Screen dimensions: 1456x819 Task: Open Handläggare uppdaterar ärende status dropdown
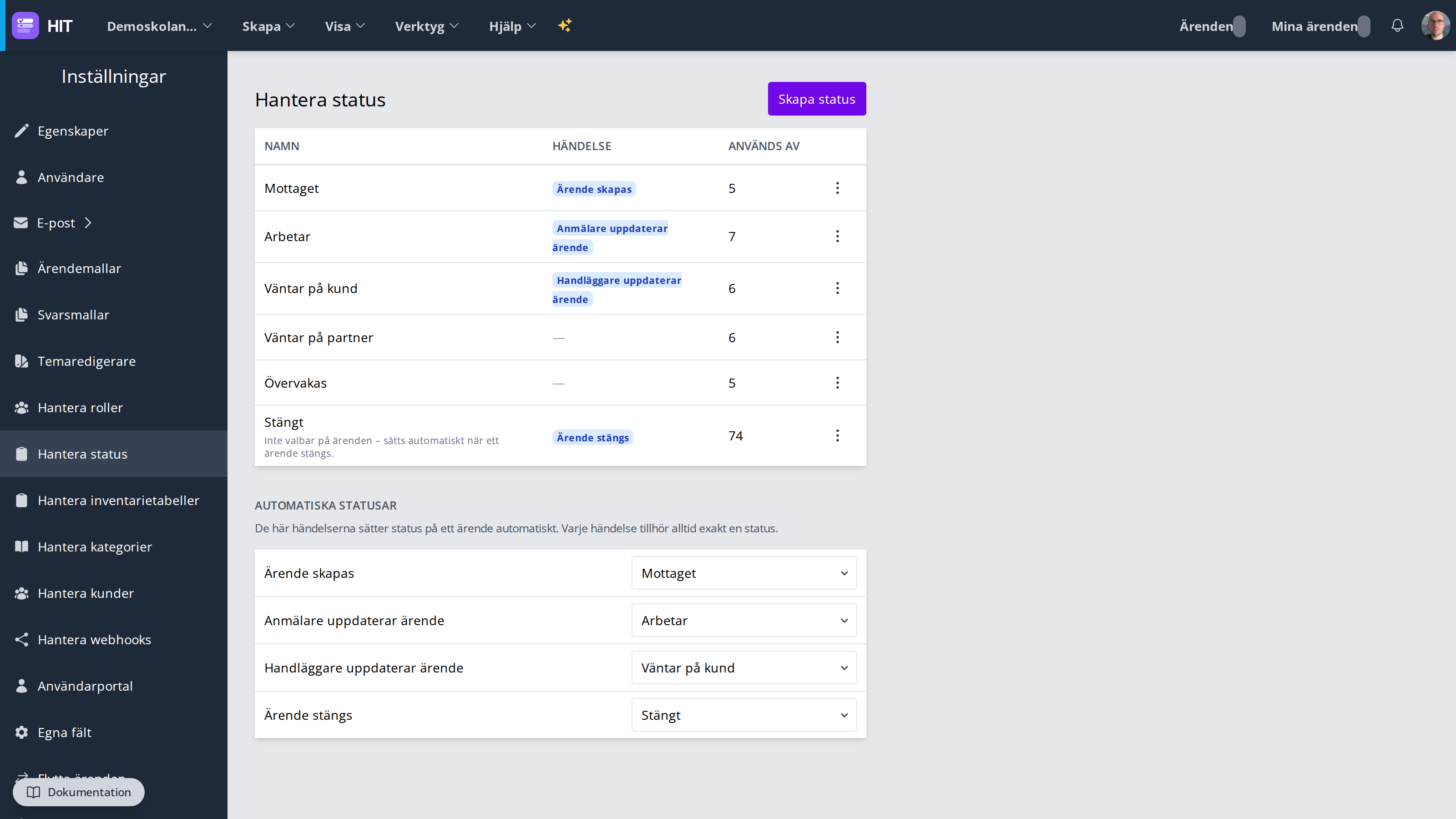[x=744, y=667]
